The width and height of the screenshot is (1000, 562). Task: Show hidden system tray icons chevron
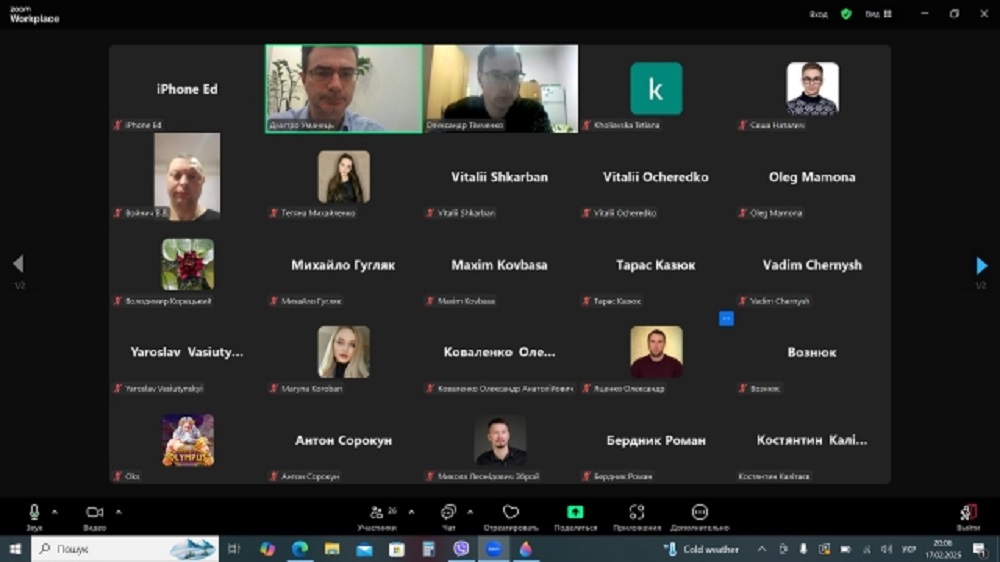pyautogui.click(x=762, y=549)
